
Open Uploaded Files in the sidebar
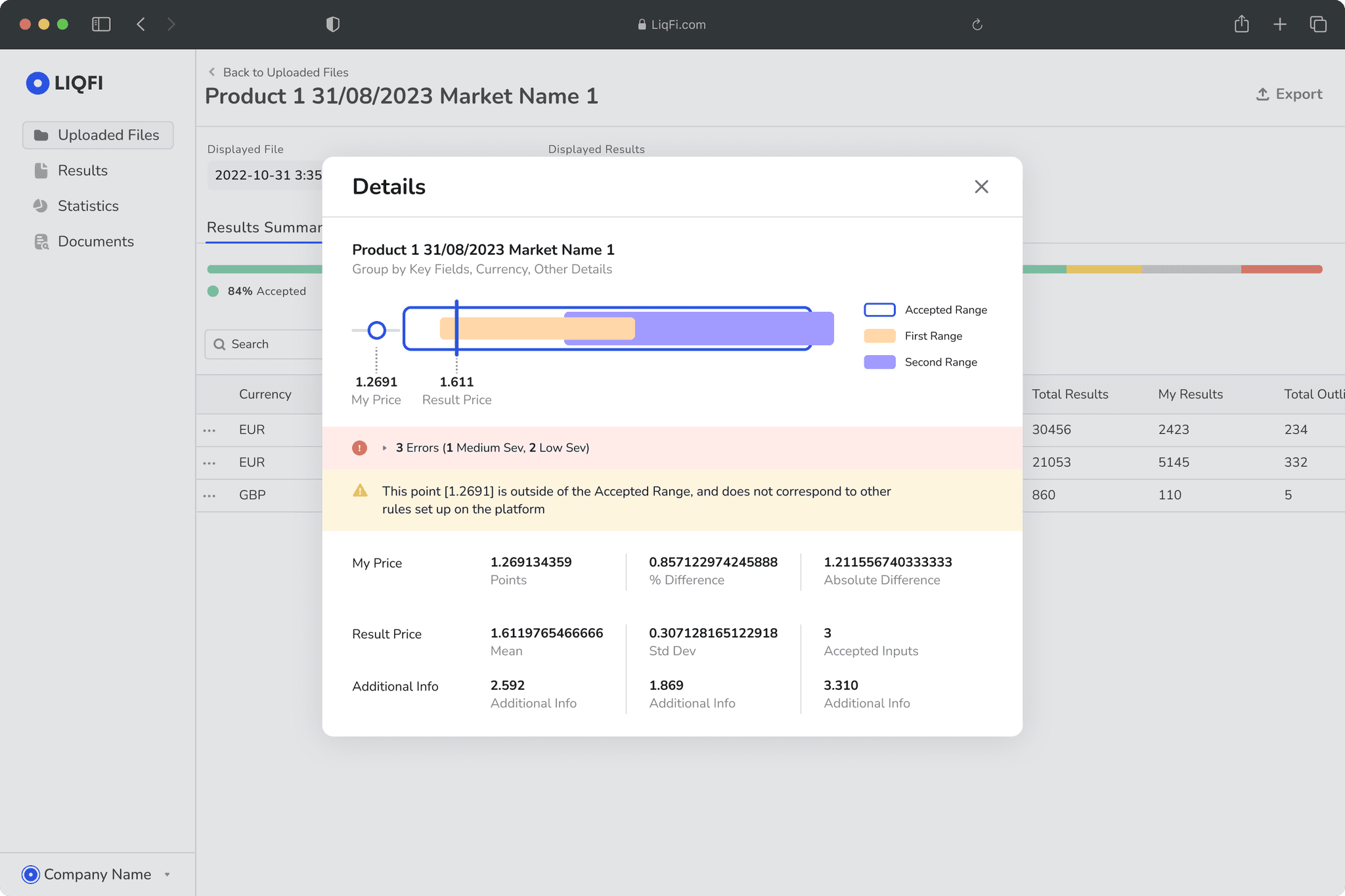[98, 135]
